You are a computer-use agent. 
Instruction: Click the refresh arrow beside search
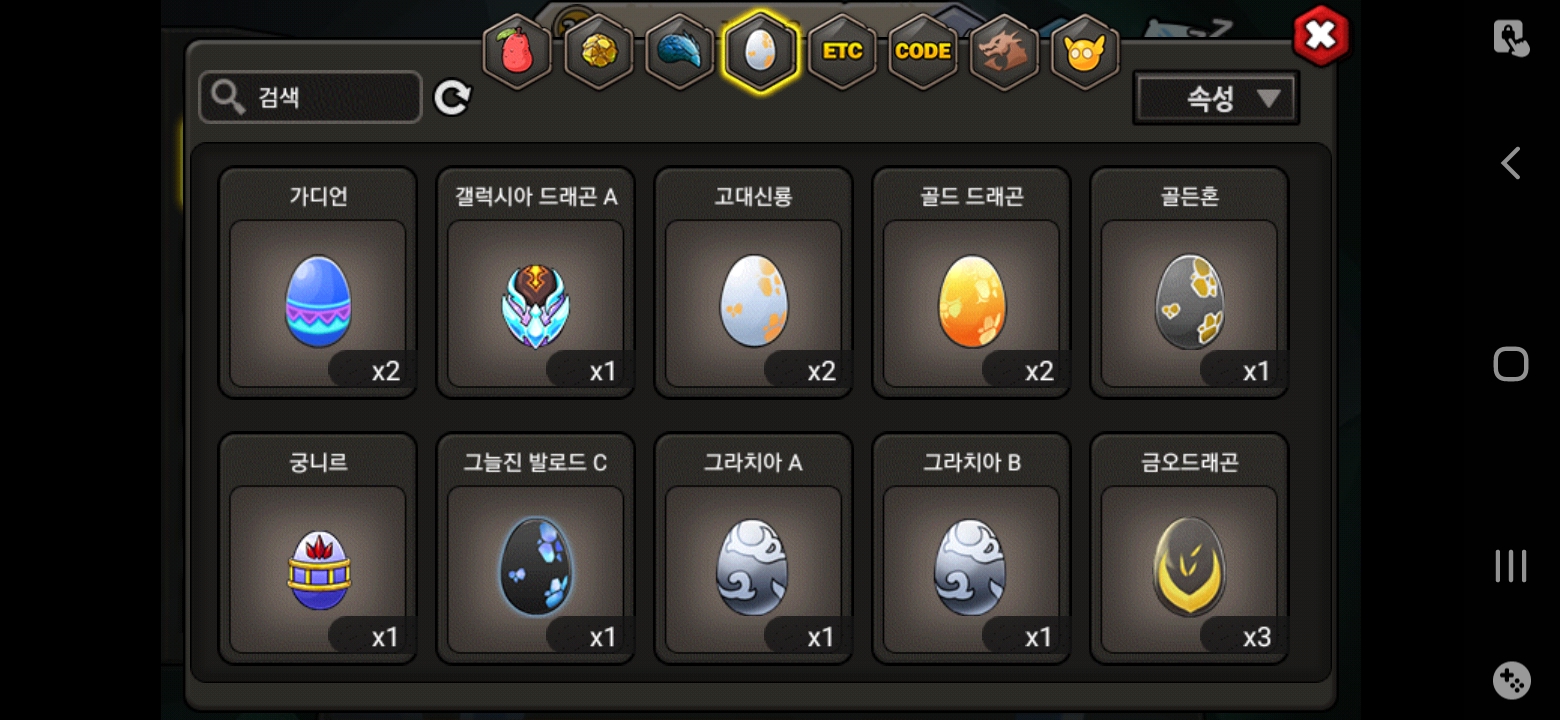452,97
